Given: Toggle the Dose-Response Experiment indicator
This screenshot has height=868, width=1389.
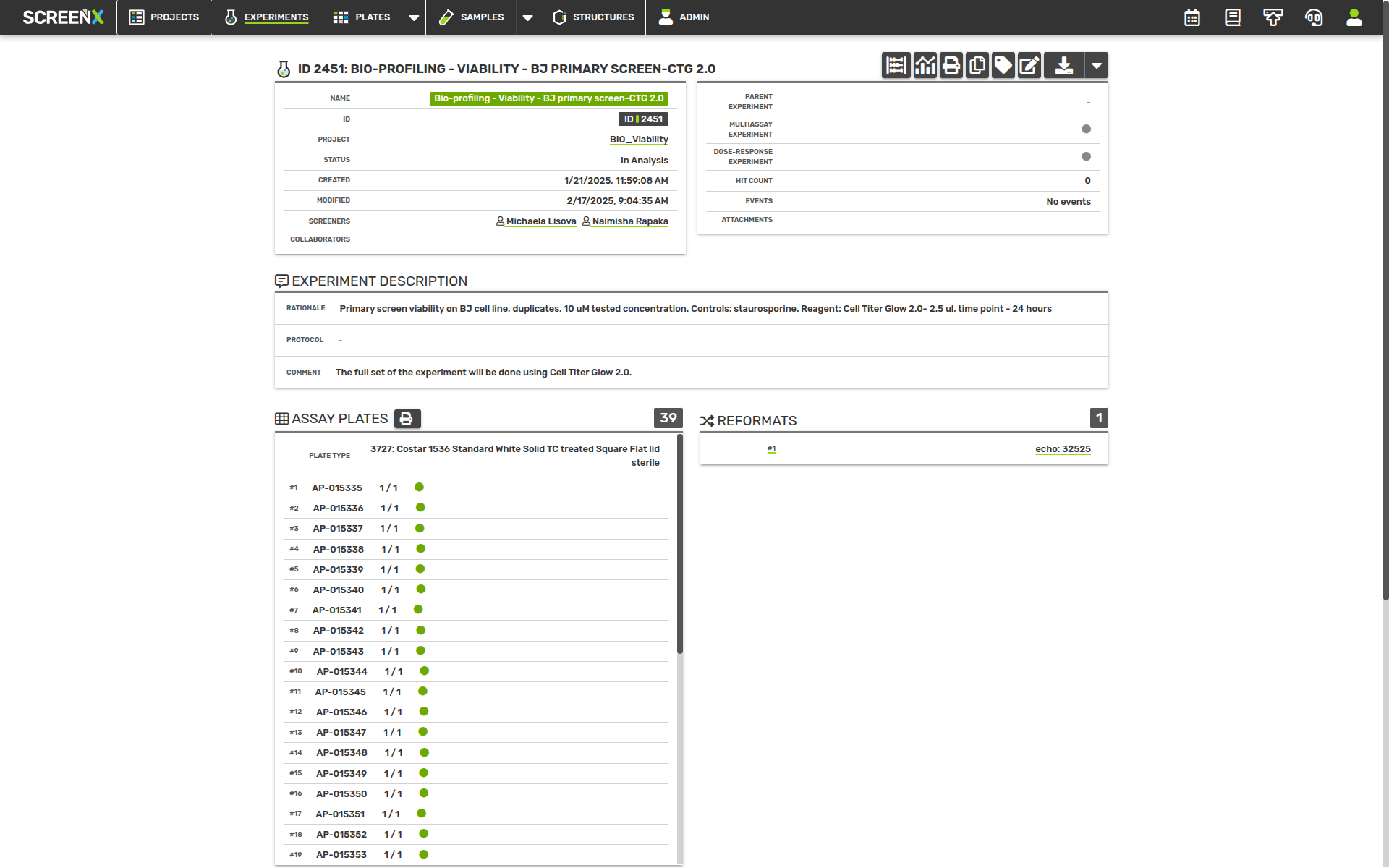Looking at the screenshot, I should click(x=1086, y=156).
